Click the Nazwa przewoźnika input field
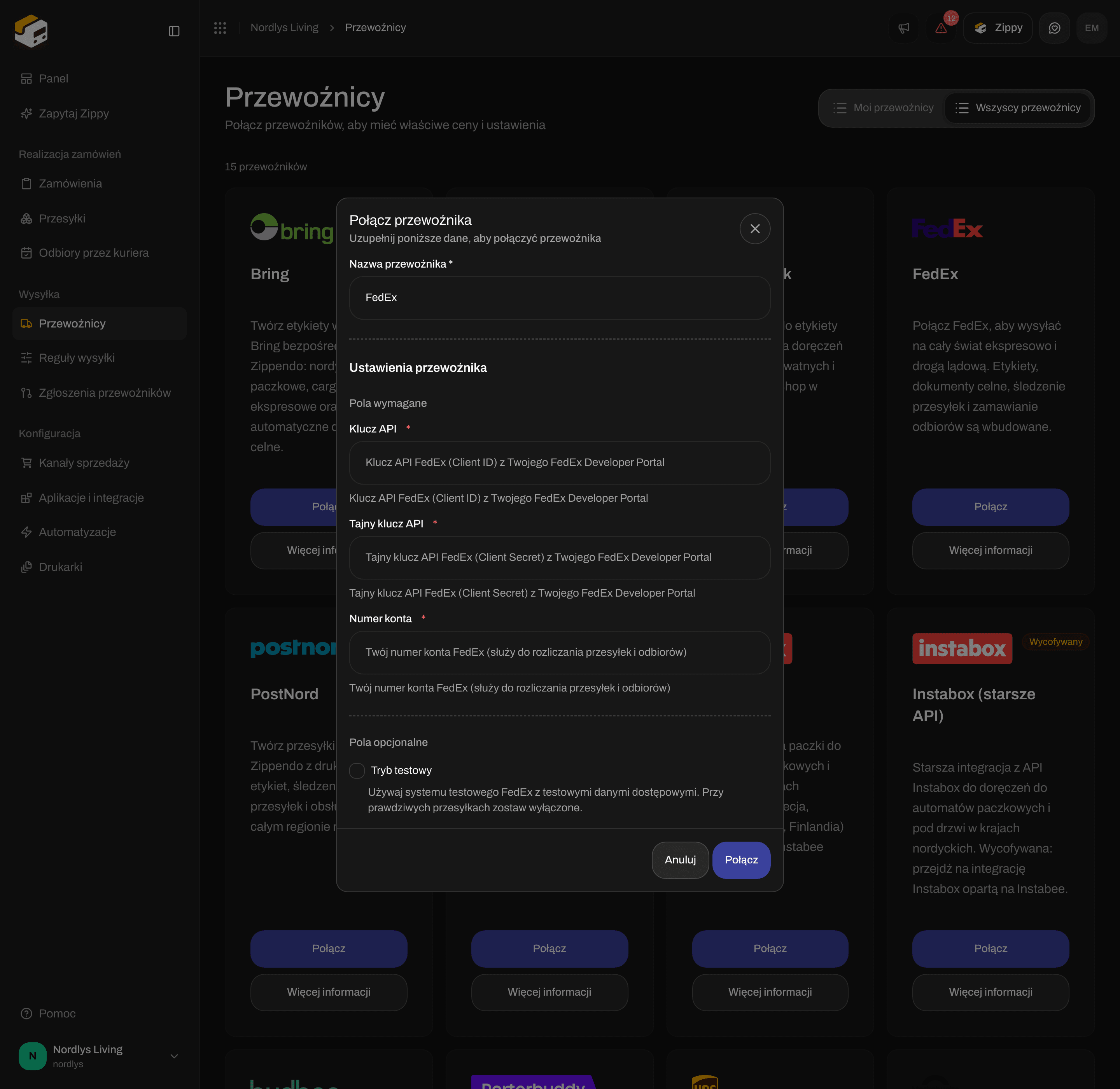 pyautogui.click(x=560, y=298)
